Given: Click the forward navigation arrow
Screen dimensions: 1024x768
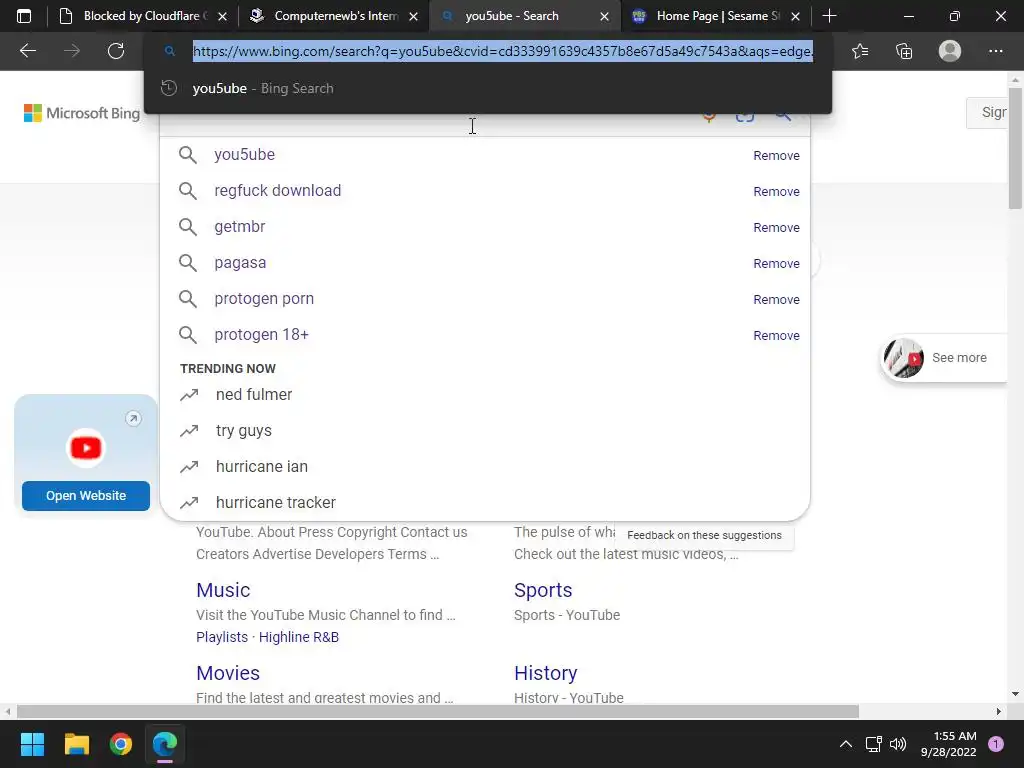Looking at the screenshot, I should coord(72,51).
